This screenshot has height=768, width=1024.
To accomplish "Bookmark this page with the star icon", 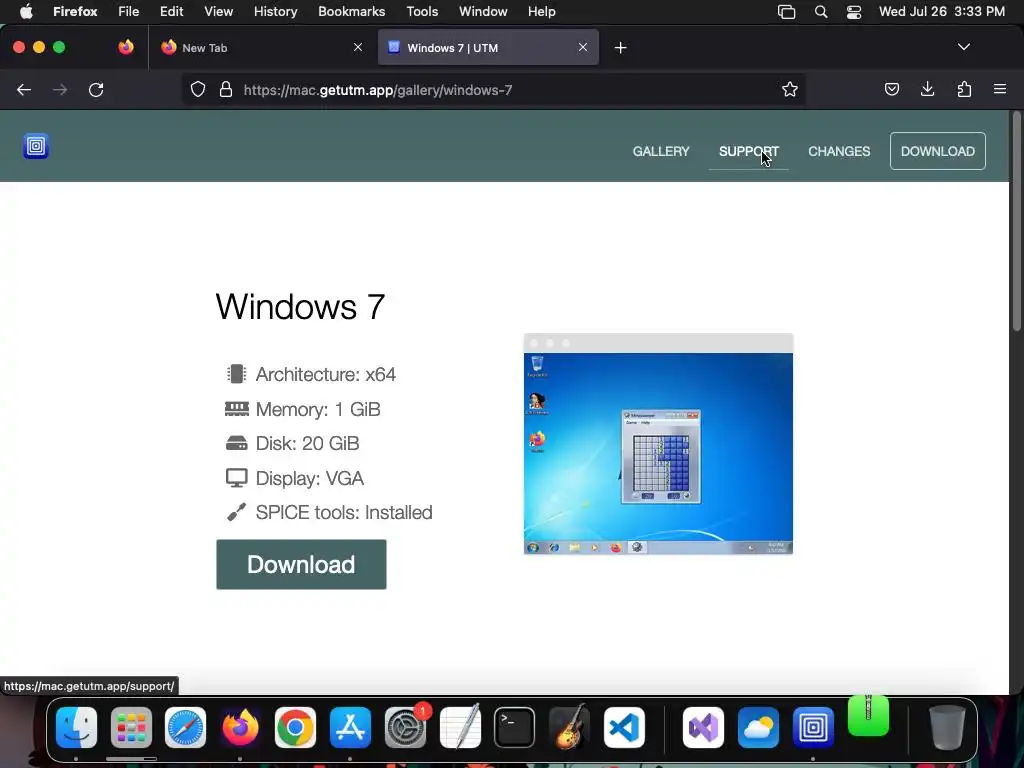I will point(790,89).
